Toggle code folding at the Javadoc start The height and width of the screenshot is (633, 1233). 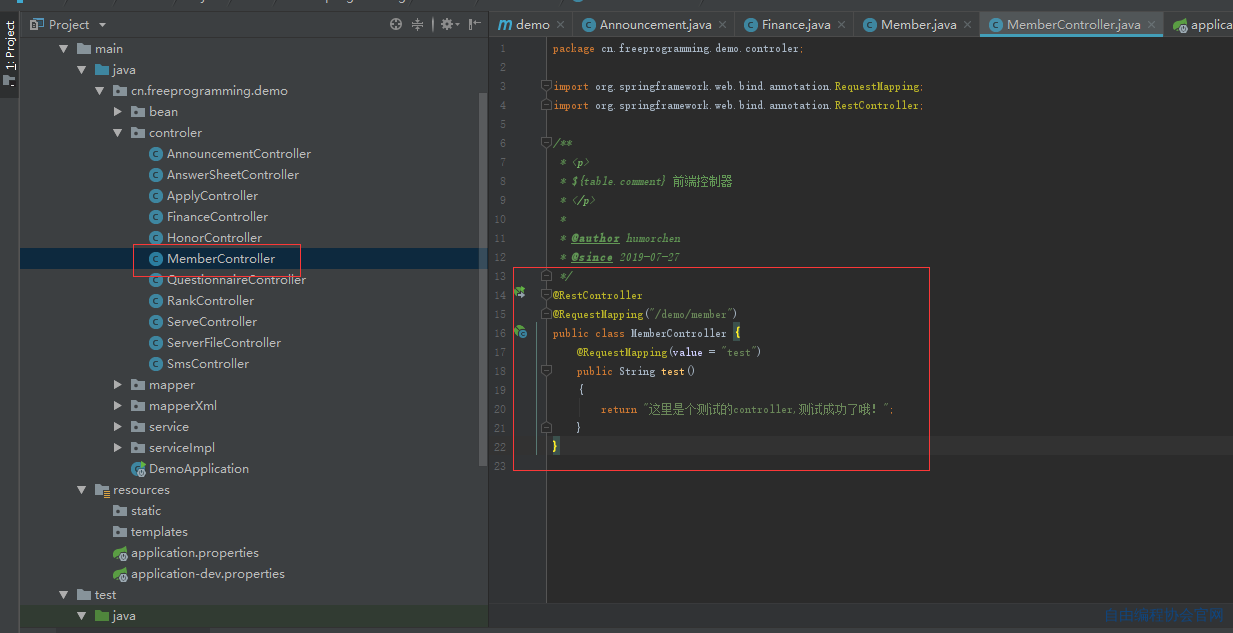coord(546,143)
